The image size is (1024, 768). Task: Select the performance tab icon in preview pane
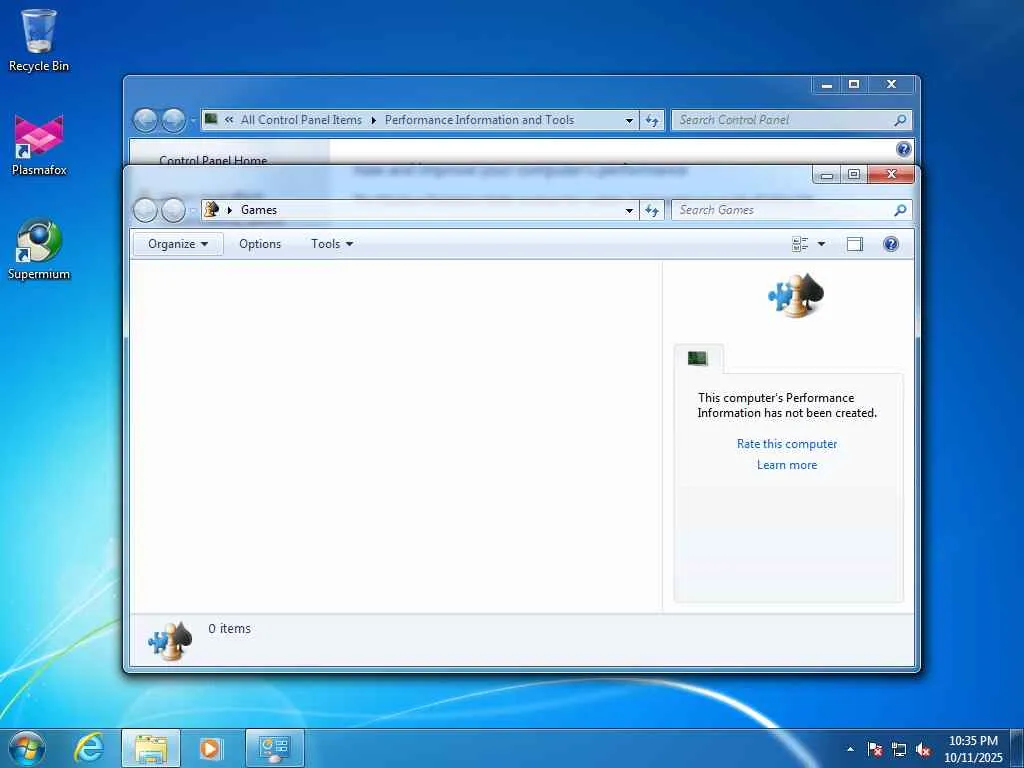(698, 358)
